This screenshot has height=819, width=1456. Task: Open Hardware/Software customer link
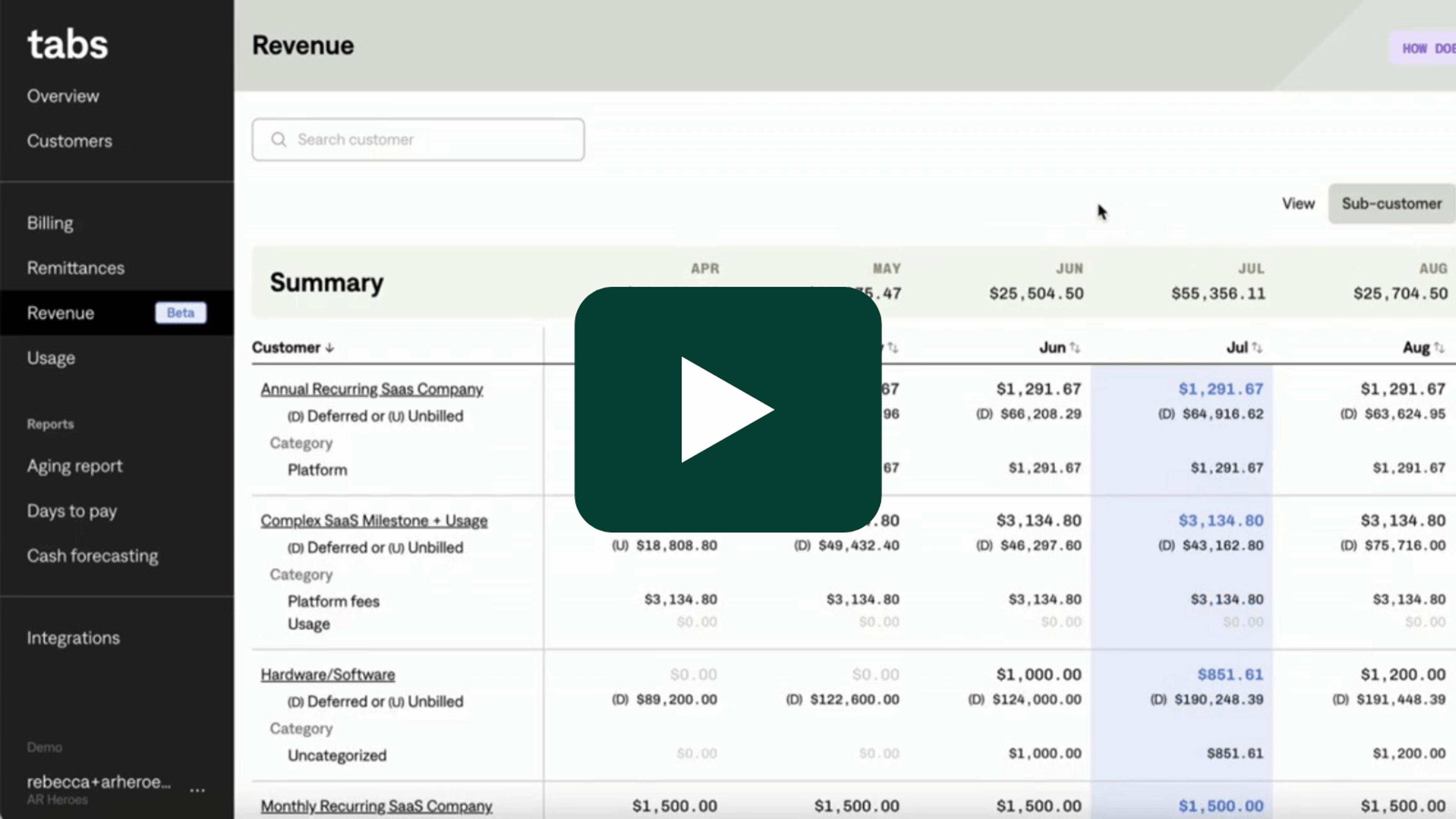click(328, 675)
